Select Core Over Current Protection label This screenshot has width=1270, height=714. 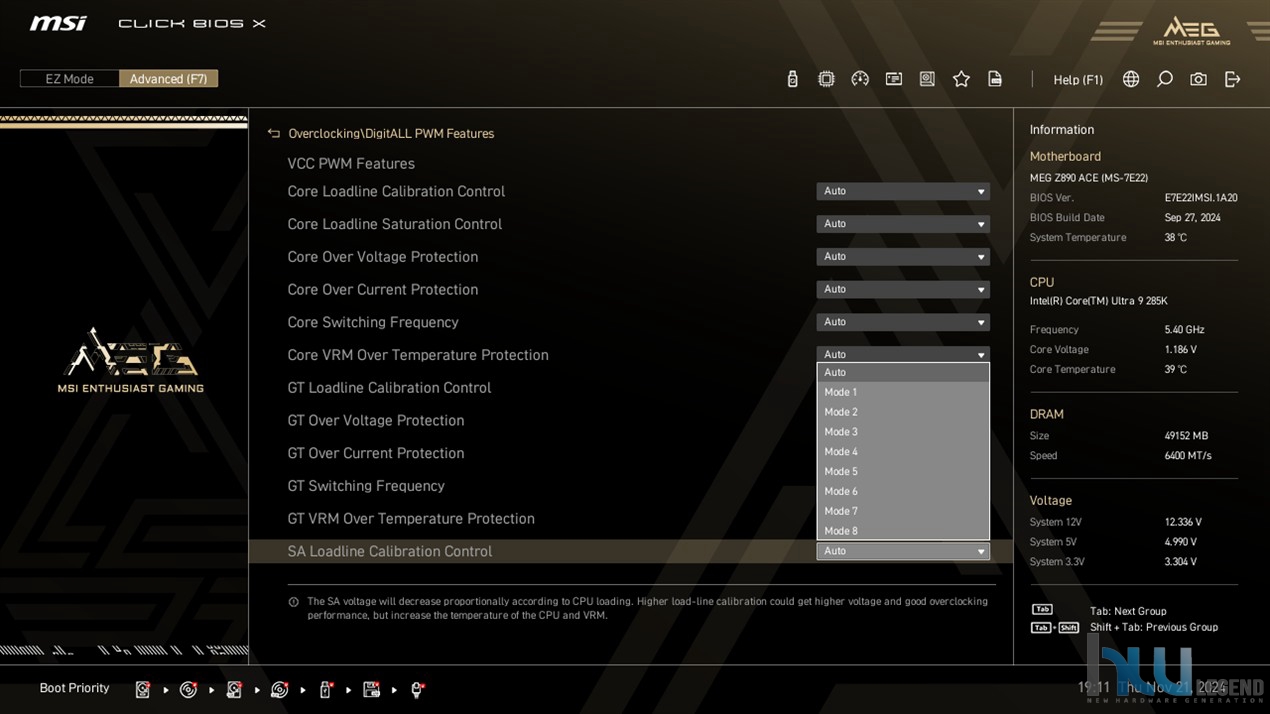pyautogui.click(x=383, y=290)
